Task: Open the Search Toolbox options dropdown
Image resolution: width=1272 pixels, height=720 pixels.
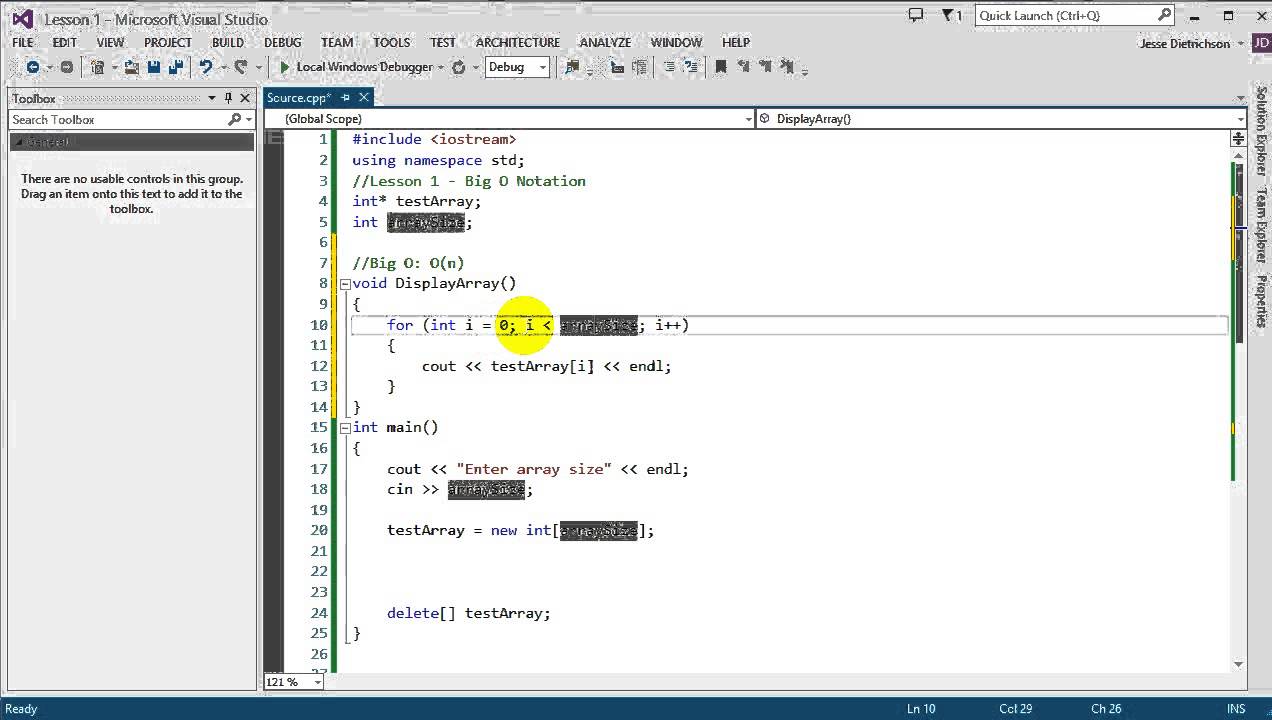Action: click(249, 119)
